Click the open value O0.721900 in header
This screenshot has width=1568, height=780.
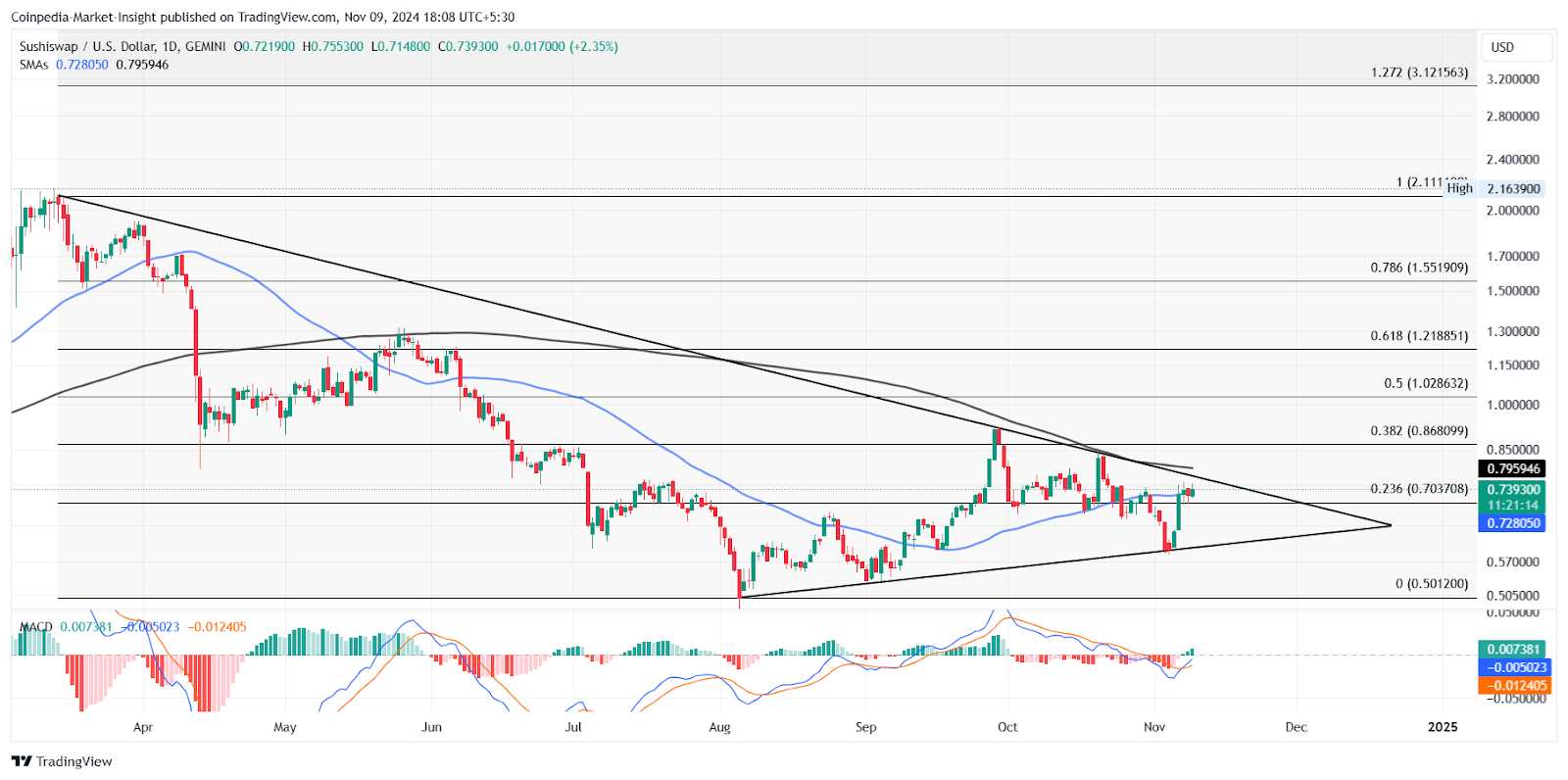pyautogui.click(x=265, y=46)
